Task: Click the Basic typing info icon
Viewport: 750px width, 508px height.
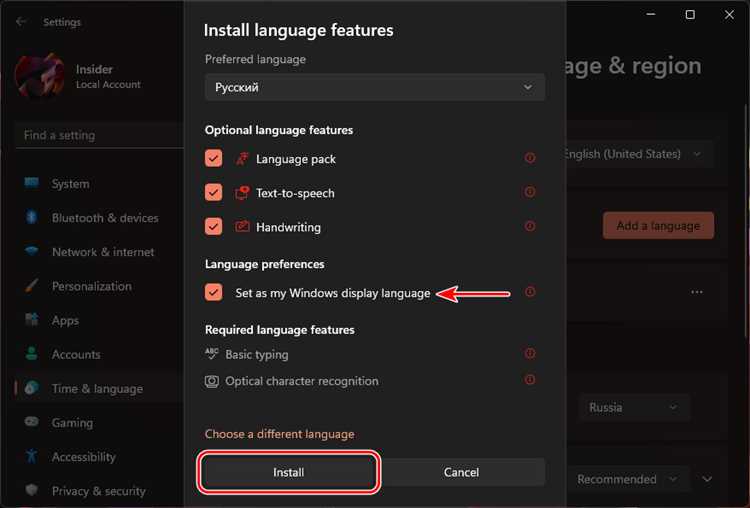Action: (529, 353)
